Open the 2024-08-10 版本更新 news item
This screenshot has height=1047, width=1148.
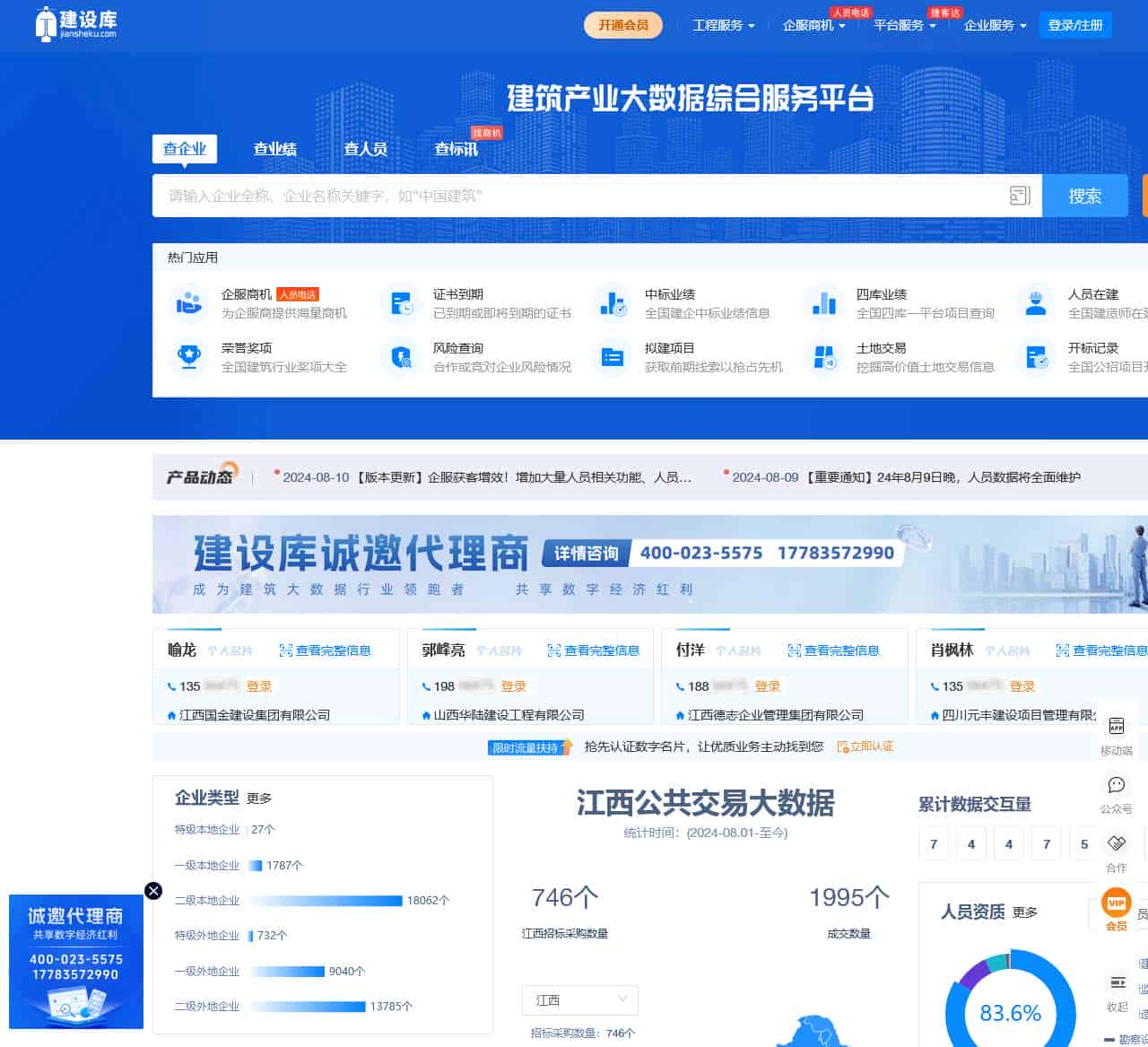(x=488, y=477)
